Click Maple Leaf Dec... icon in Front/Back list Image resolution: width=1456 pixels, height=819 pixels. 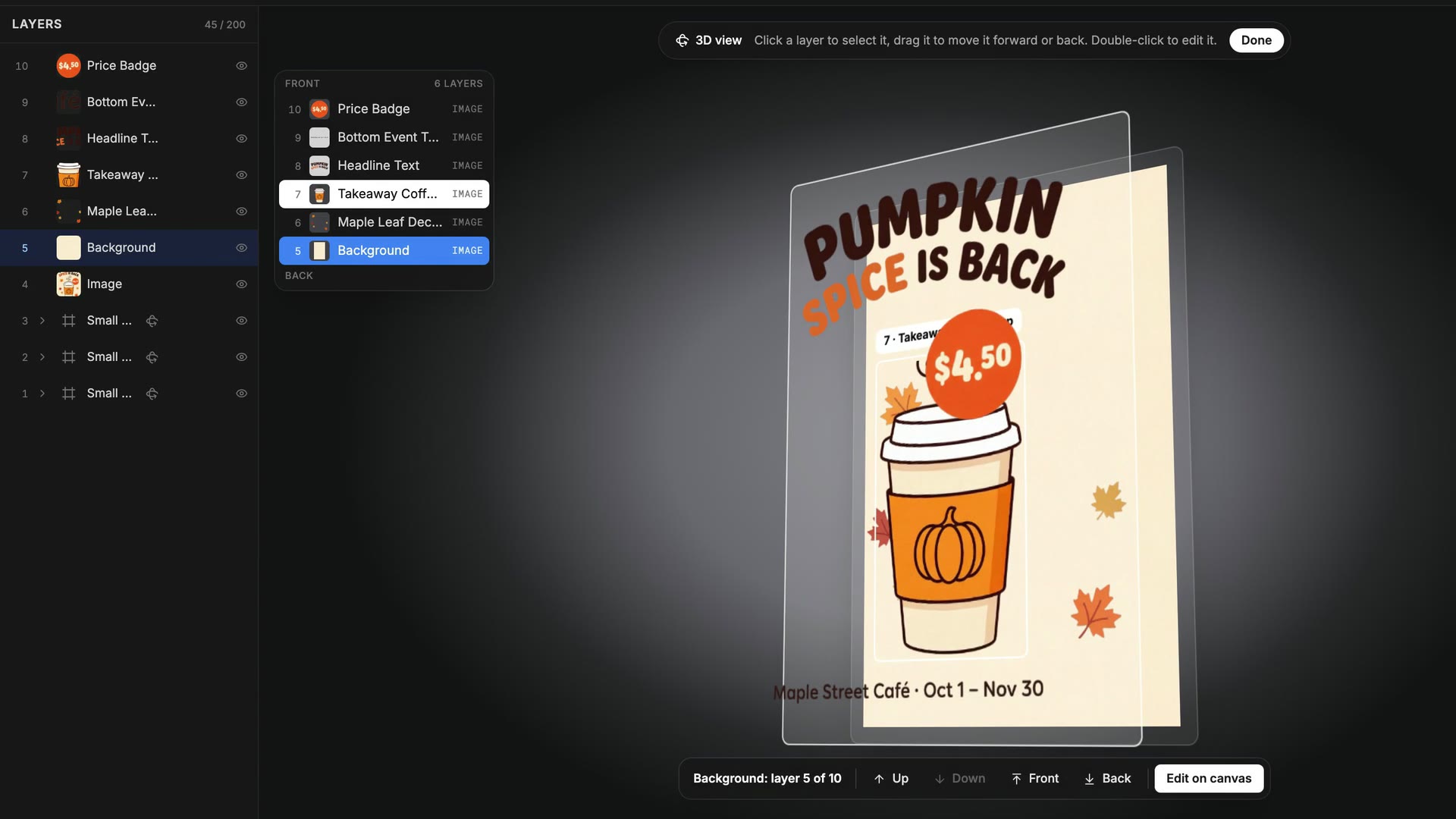319,222
